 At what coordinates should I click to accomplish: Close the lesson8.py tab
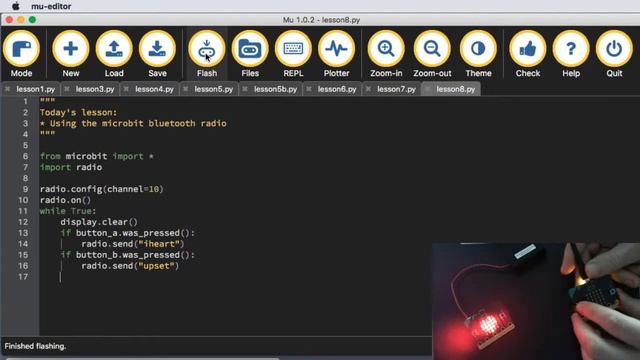point(427,89)
